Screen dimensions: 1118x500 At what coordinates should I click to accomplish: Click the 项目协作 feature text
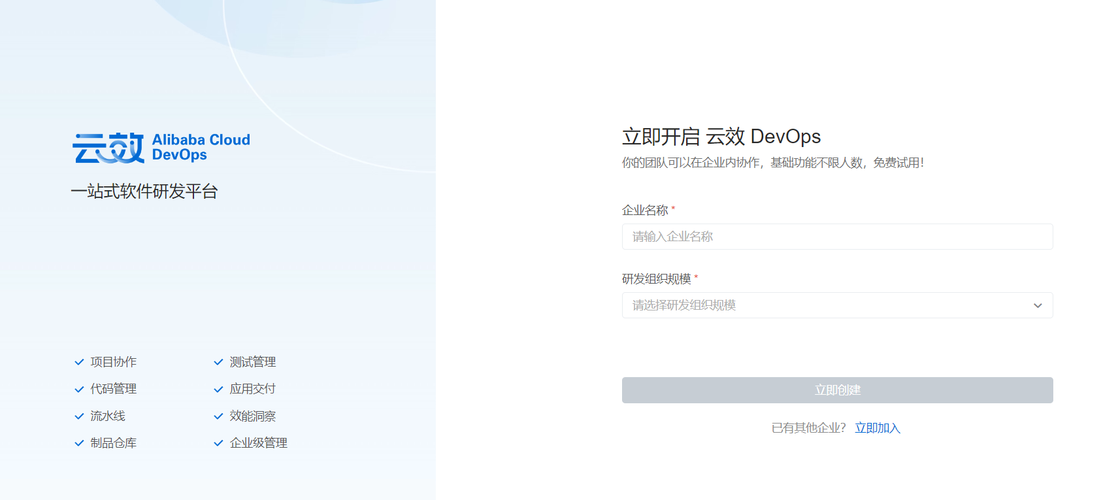coord(113,362)
